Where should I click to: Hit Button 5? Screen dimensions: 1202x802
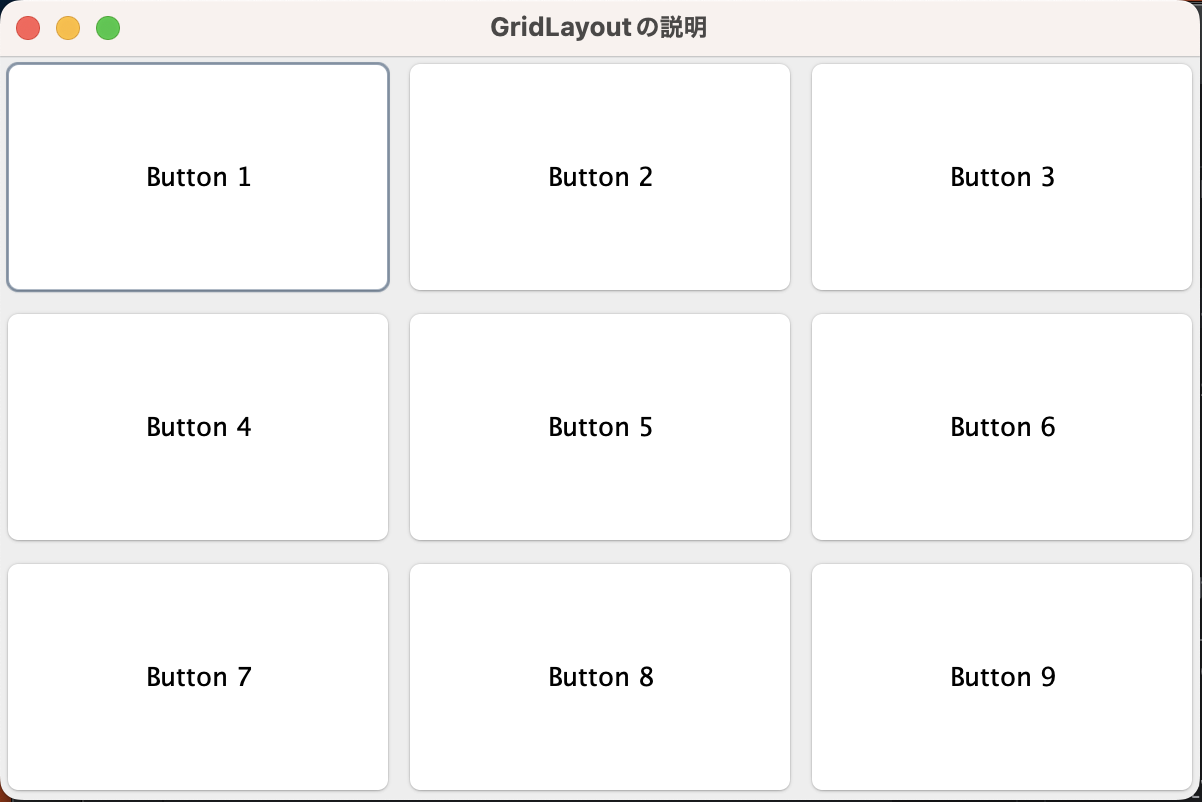[x=600, y=427]
